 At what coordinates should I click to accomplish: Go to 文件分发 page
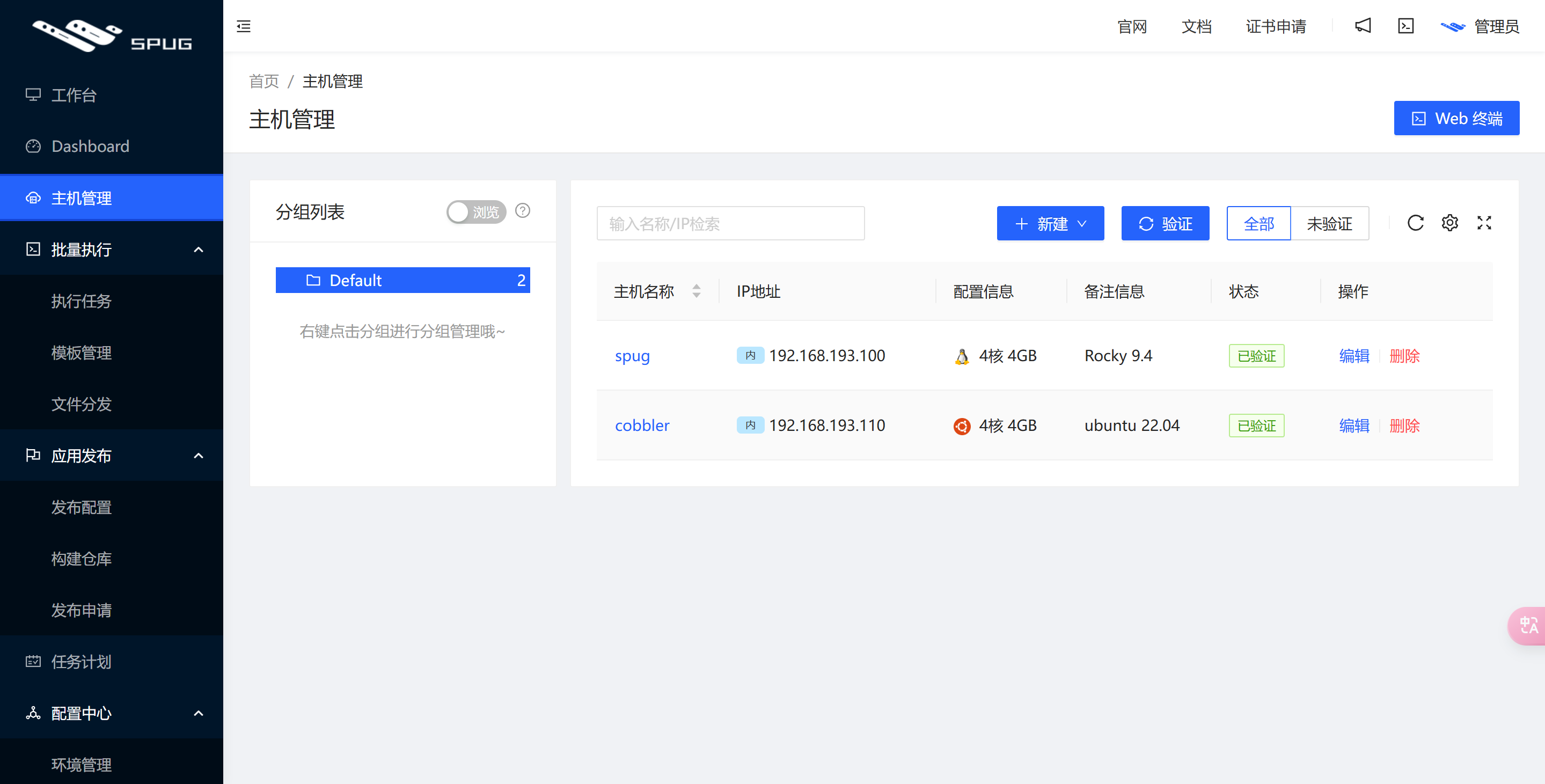(x=112, y=404)
